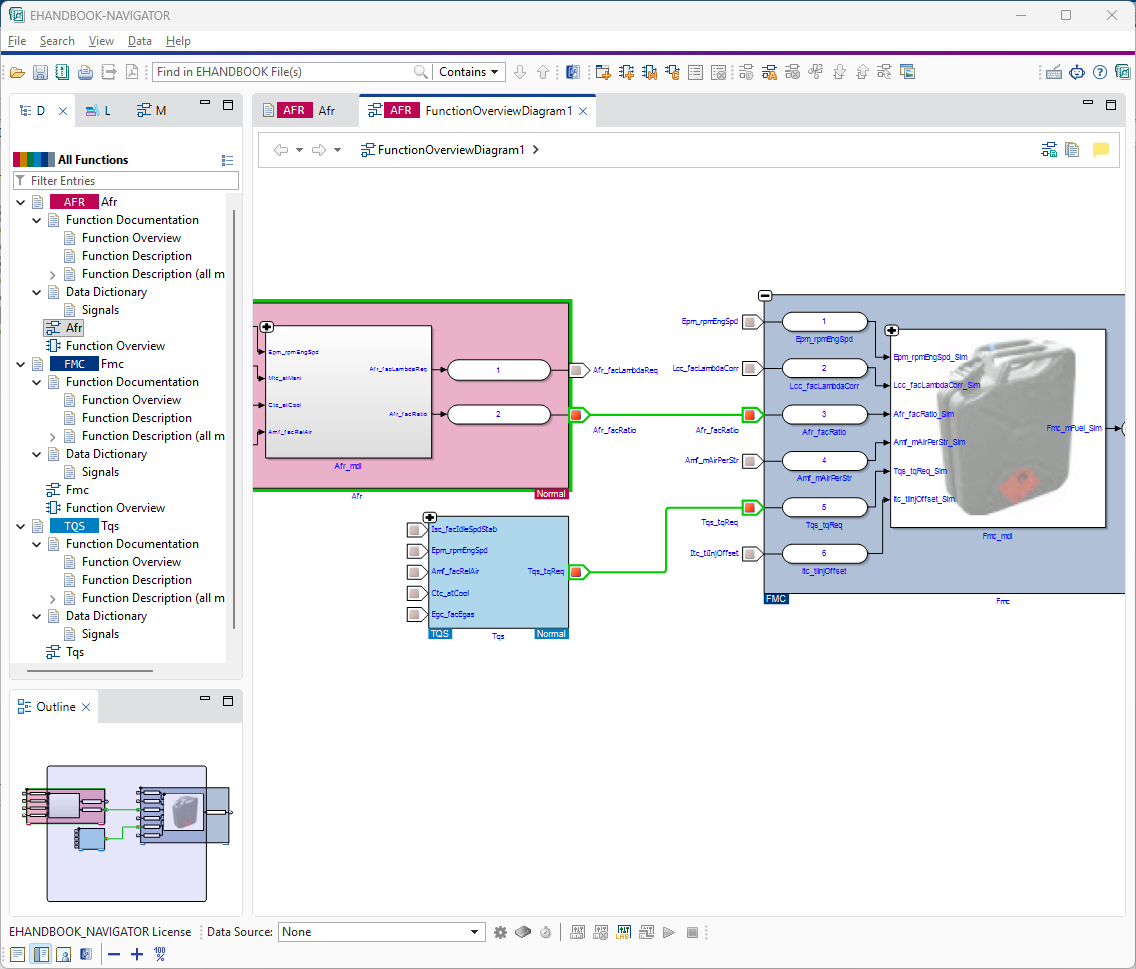Toggle the book layout button in bottom bar

click(86, 955)
